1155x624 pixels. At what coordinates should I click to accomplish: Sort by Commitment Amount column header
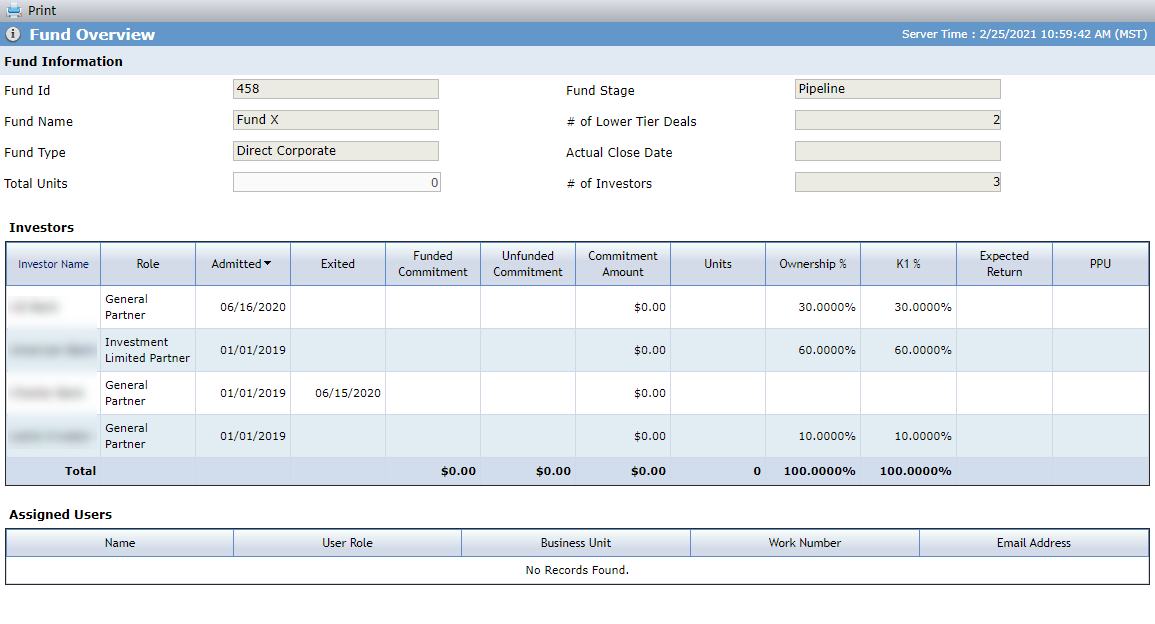623,264
